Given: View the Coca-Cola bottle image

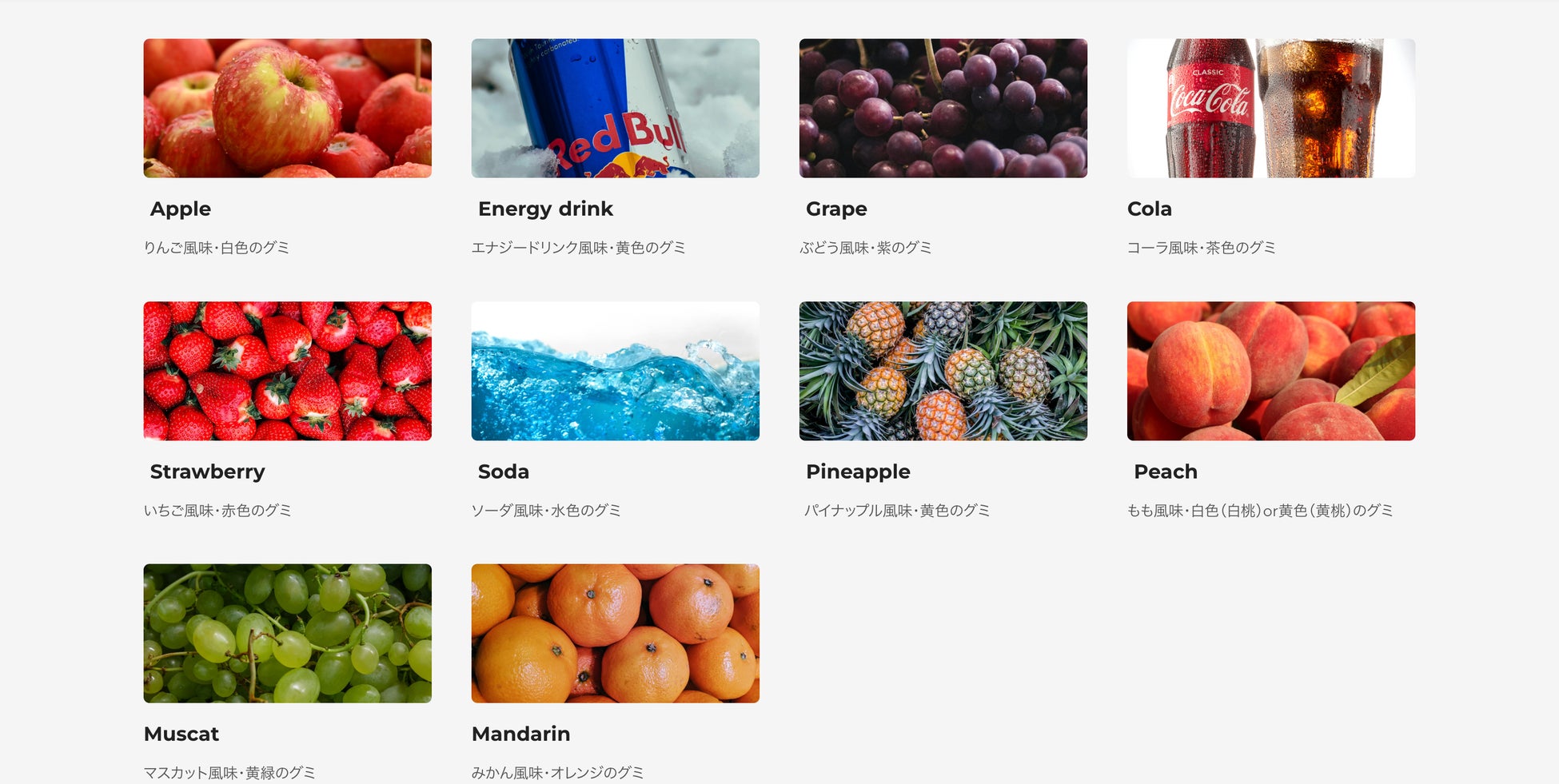Looking at the screenshot, I should point(1270,108).
